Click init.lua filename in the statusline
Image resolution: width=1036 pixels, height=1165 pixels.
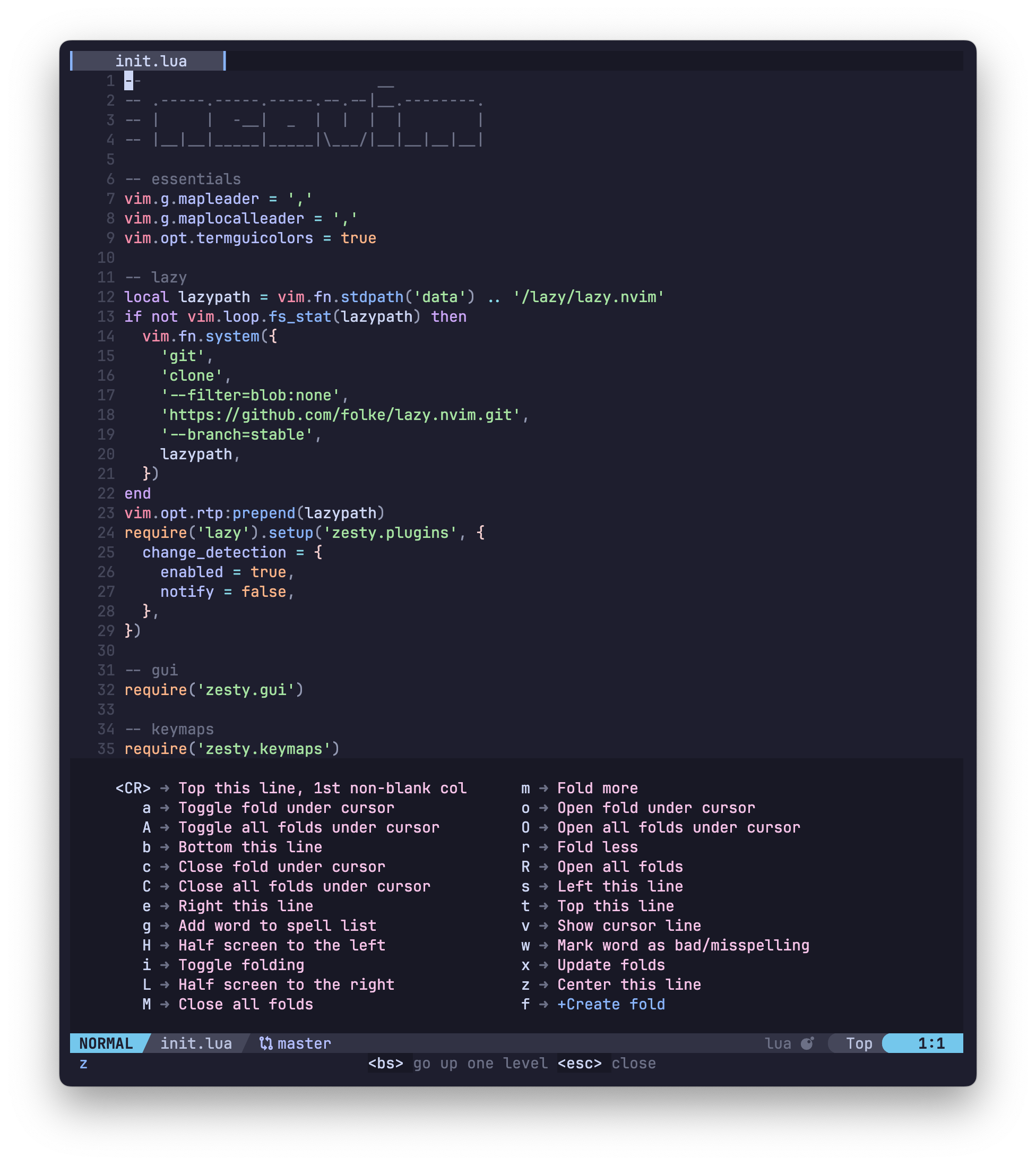[x=196, y=1043]
